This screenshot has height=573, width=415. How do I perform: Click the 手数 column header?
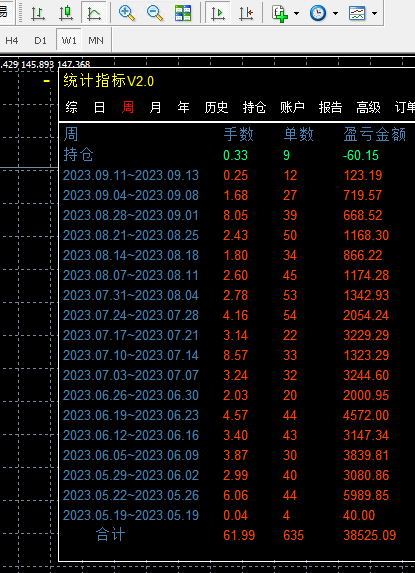coord(238,134)
